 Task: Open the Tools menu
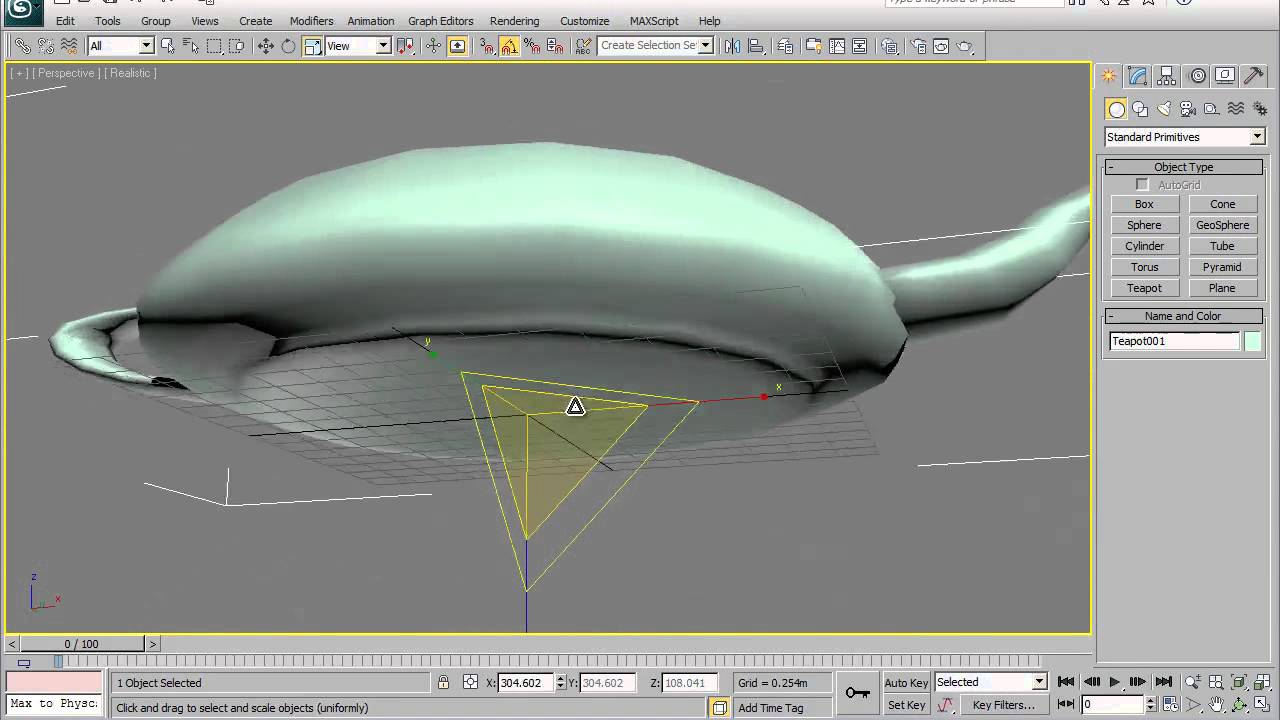pos(108,21)
